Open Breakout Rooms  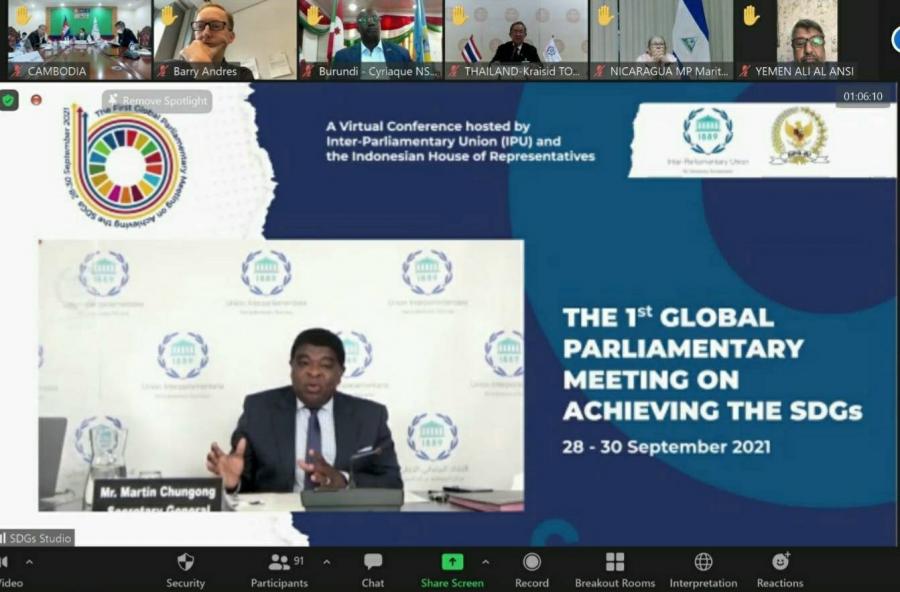click(x=614, y=569)
